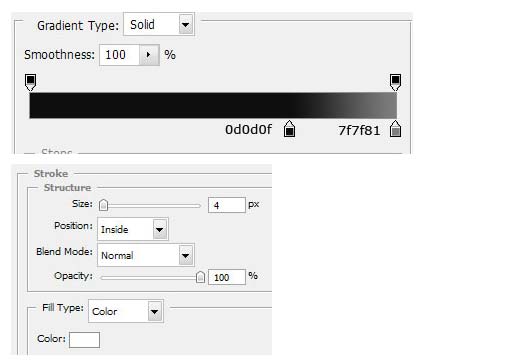Screen dimensions: 530x363
Task: Open the white stroke Color swatch
Action: tap(85, 340)
